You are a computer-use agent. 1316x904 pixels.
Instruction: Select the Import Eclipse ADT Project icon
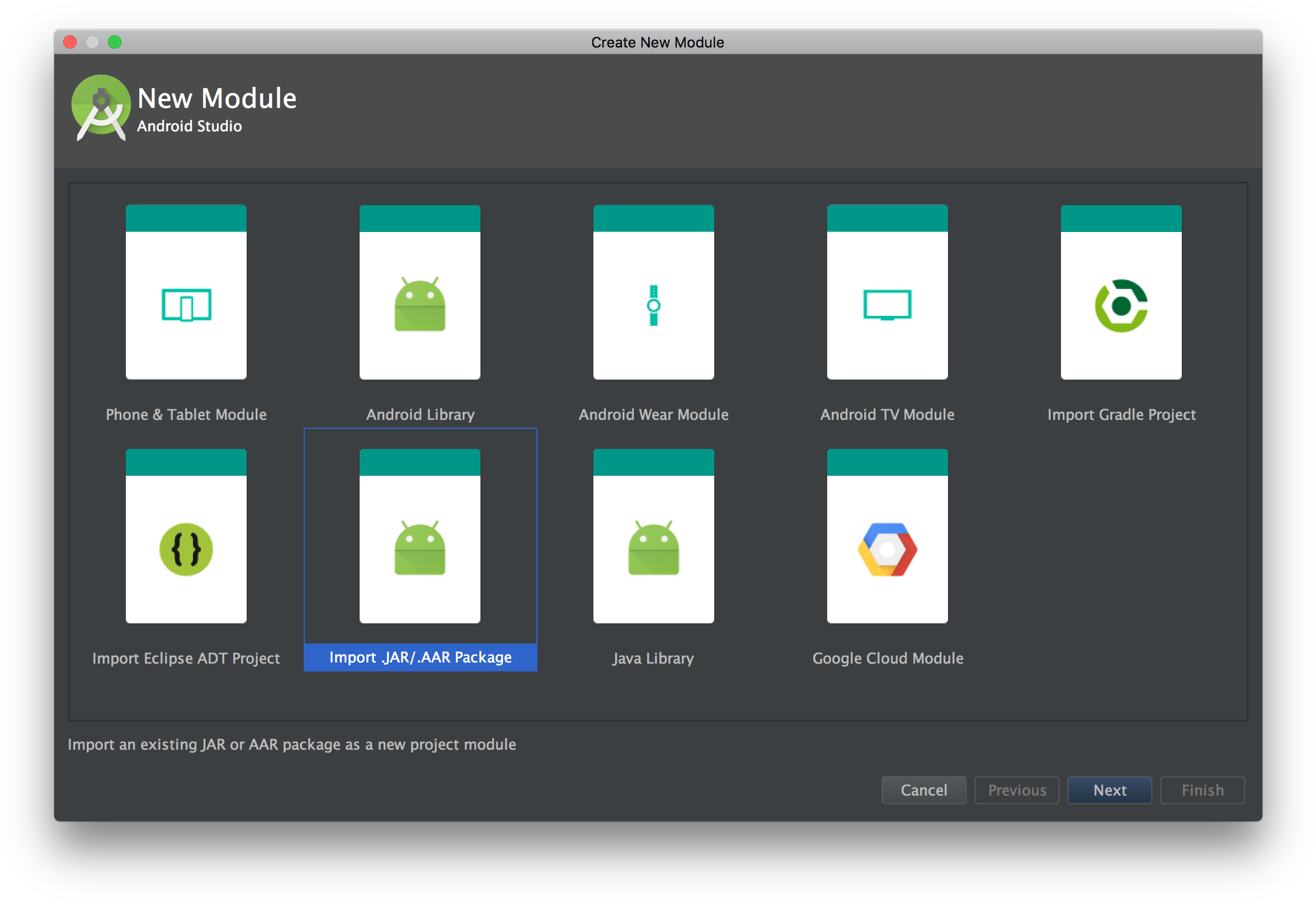point(186,549)
